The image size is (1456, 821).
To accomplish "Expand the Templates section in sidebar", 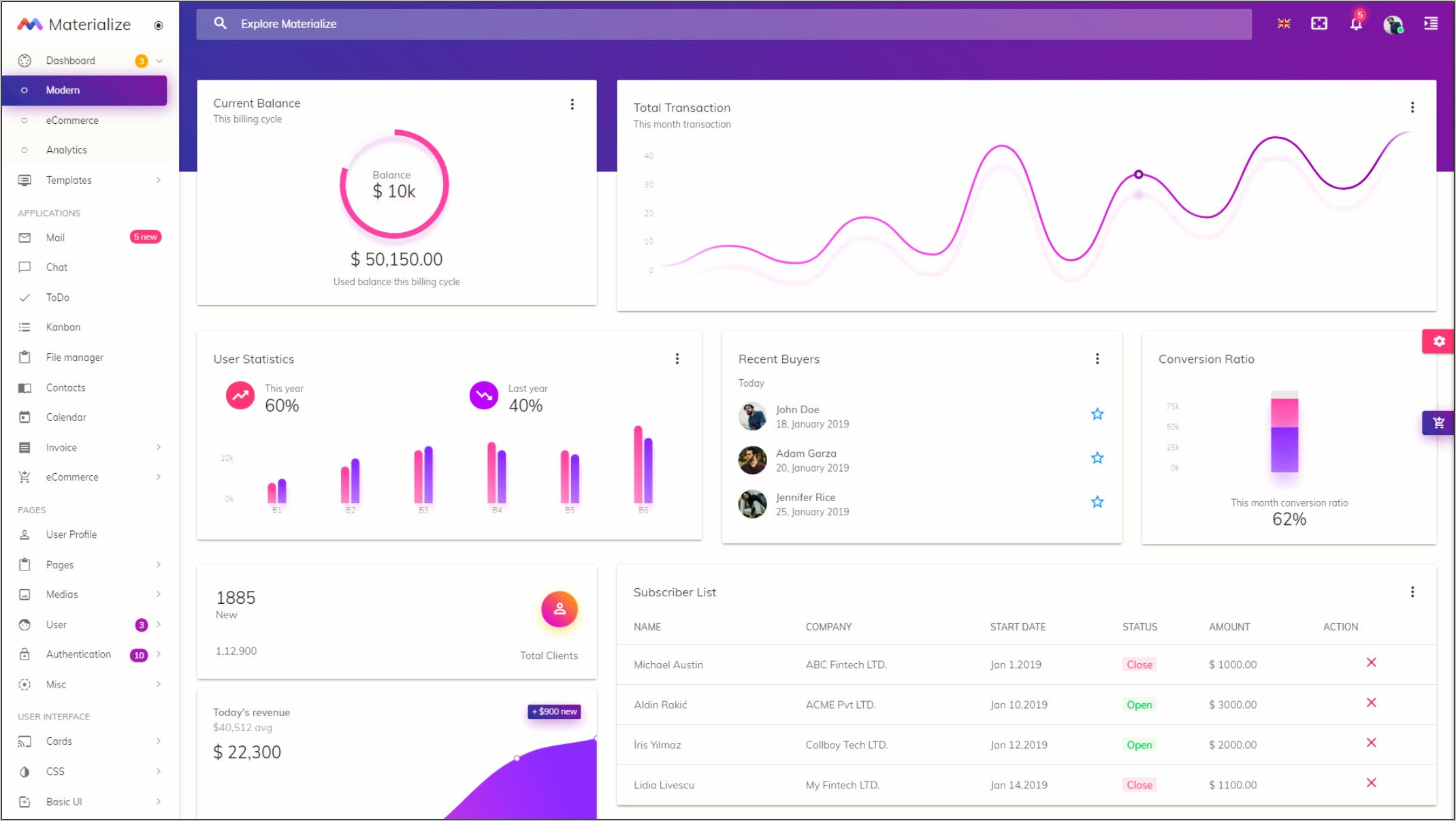I will 90,180.
